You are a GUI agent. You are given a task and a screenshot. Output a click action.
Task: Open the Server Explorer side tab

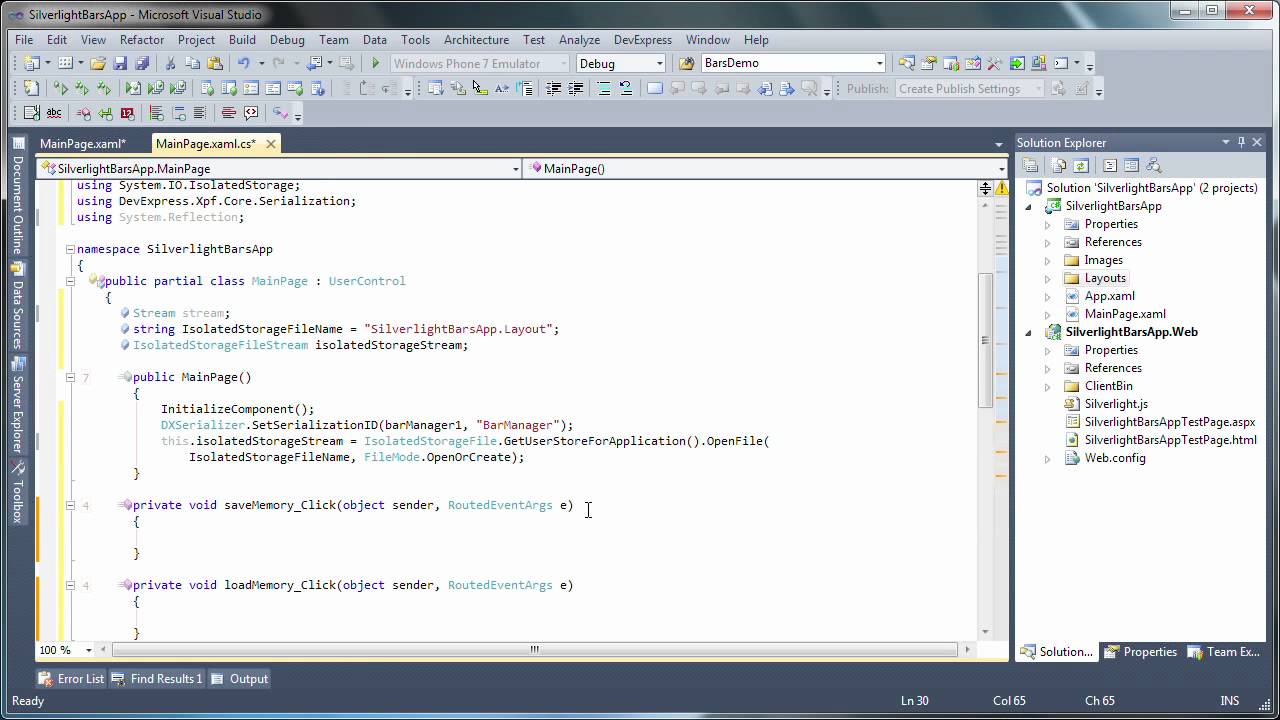[x=17, y=407]
